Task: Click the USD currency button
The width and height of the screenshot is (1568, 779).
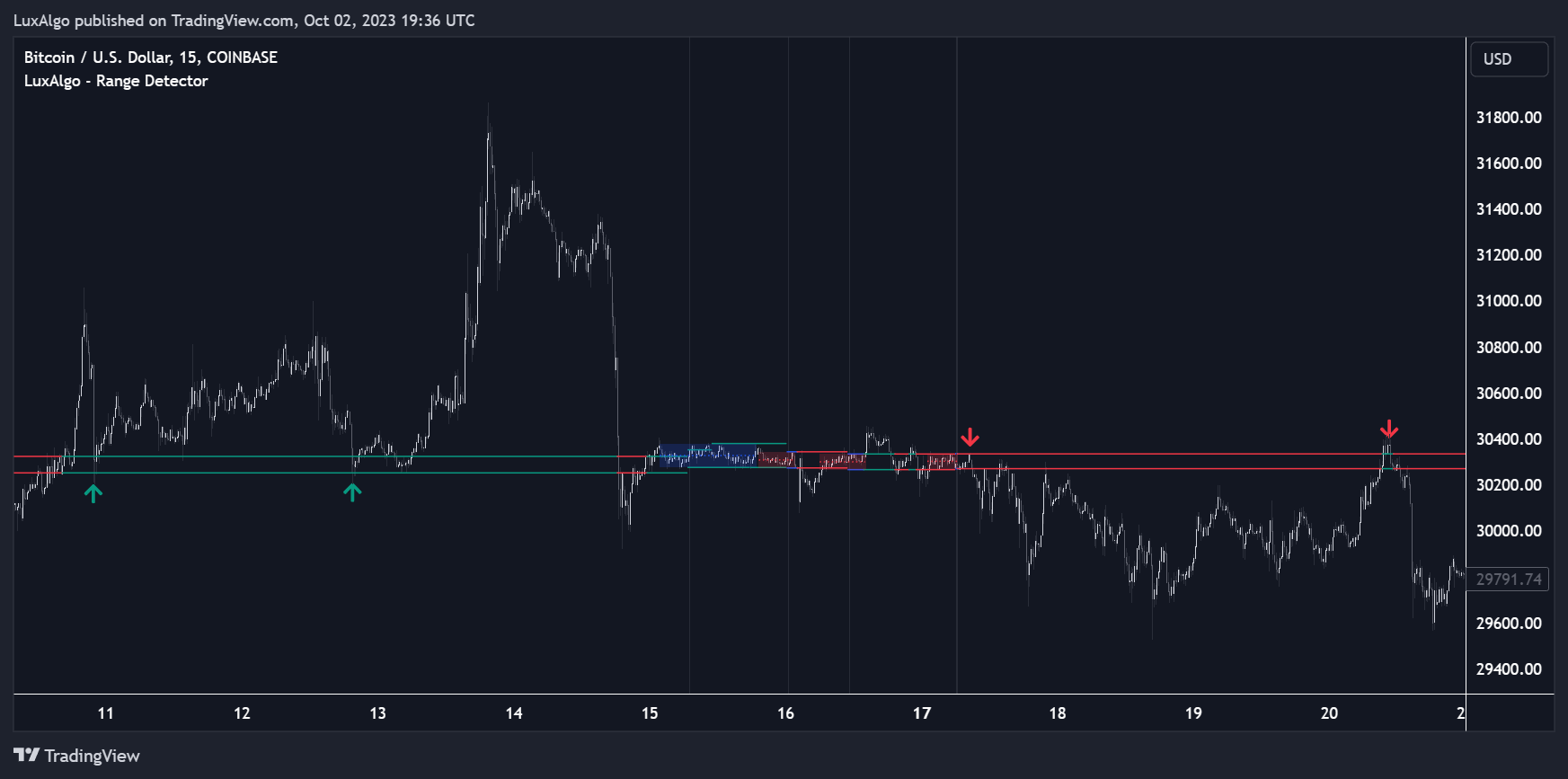Action: [1509, 59]
